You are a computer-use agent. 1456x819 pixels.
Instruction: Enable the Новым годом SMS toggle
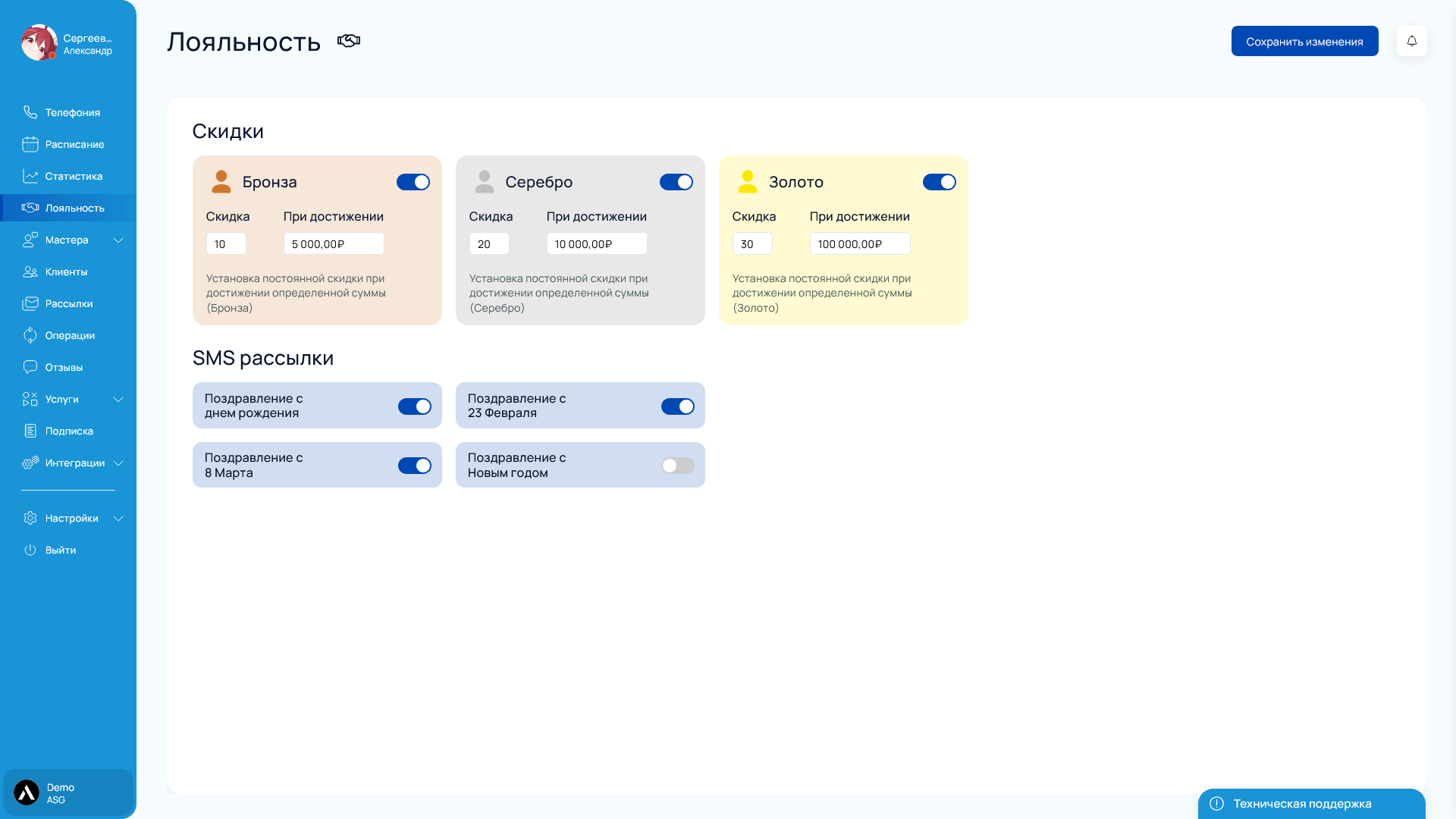677,466
